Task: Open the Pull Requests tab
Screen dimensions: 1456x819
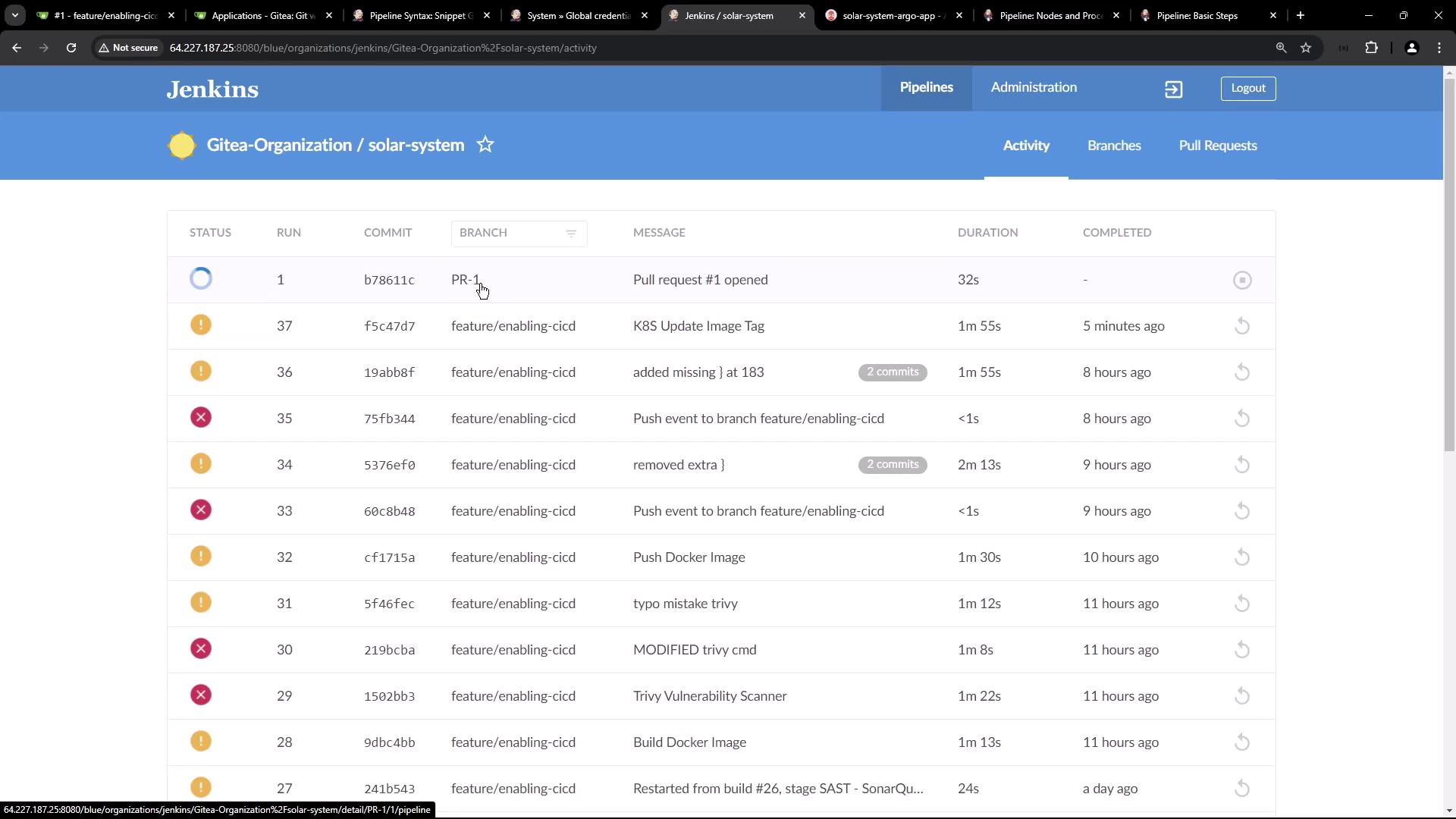Action: pyautogui.click(x=1217, y=146)
